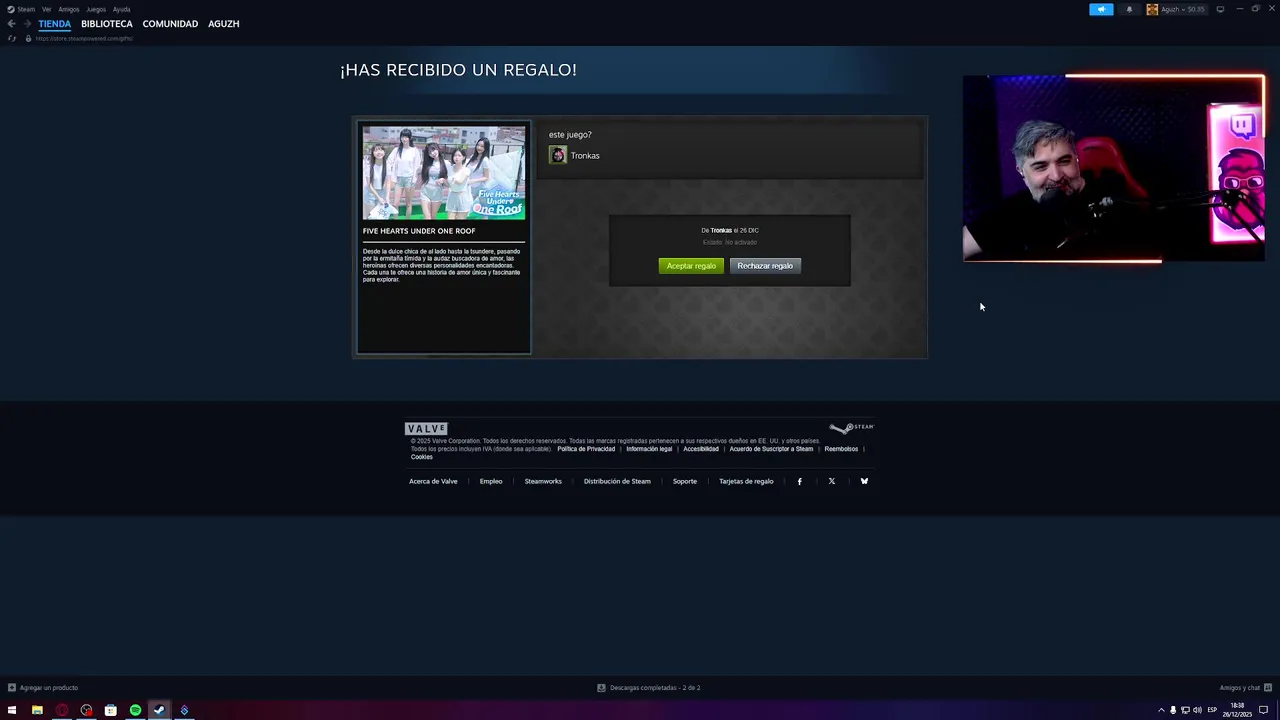Open the AGUZH profile tab
Viewport: 1280px width, 720px height.
point(223,23)
